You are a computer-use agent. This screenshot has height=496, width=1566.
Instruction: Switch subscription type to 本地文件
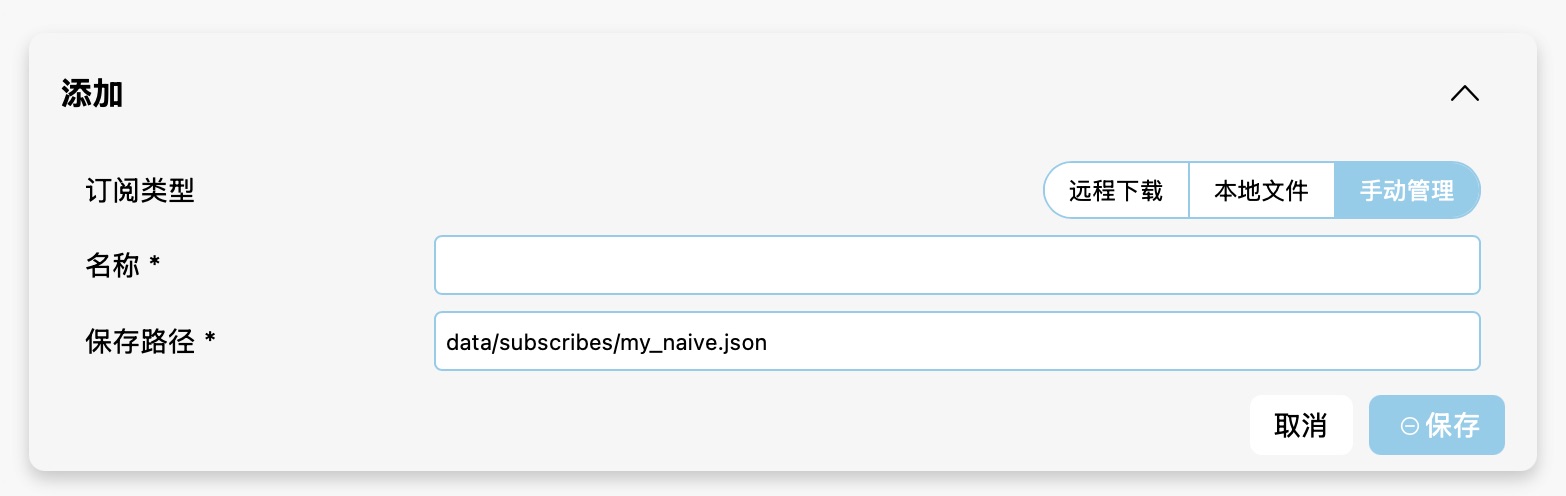pos(1261,190)
